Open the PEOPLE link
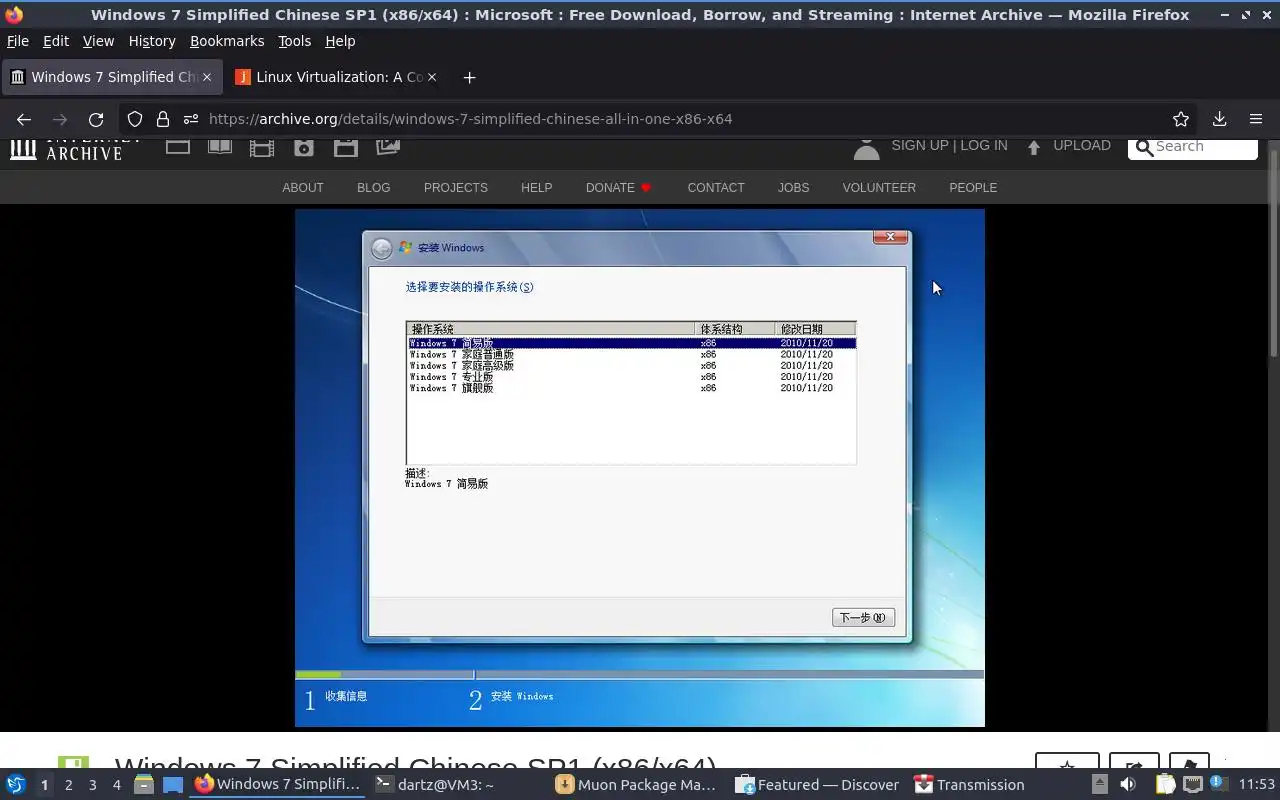The image size is (1280, 800). point(973,188)
